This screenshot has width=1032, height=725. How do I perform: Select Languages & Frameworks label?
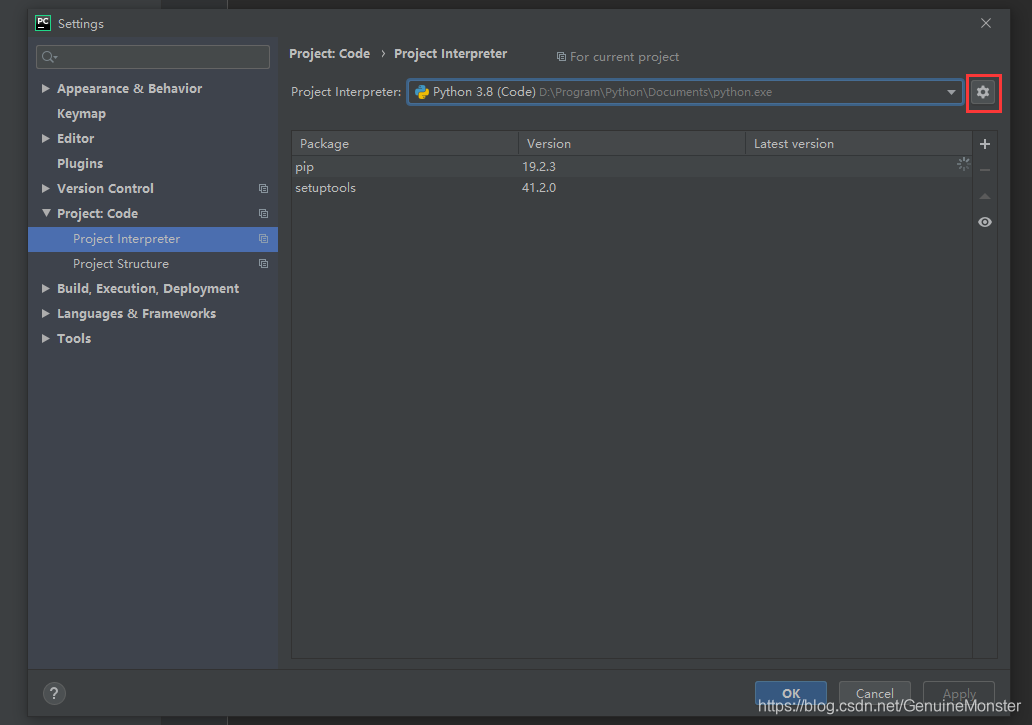pyautogui.click(x=136, y=314)
